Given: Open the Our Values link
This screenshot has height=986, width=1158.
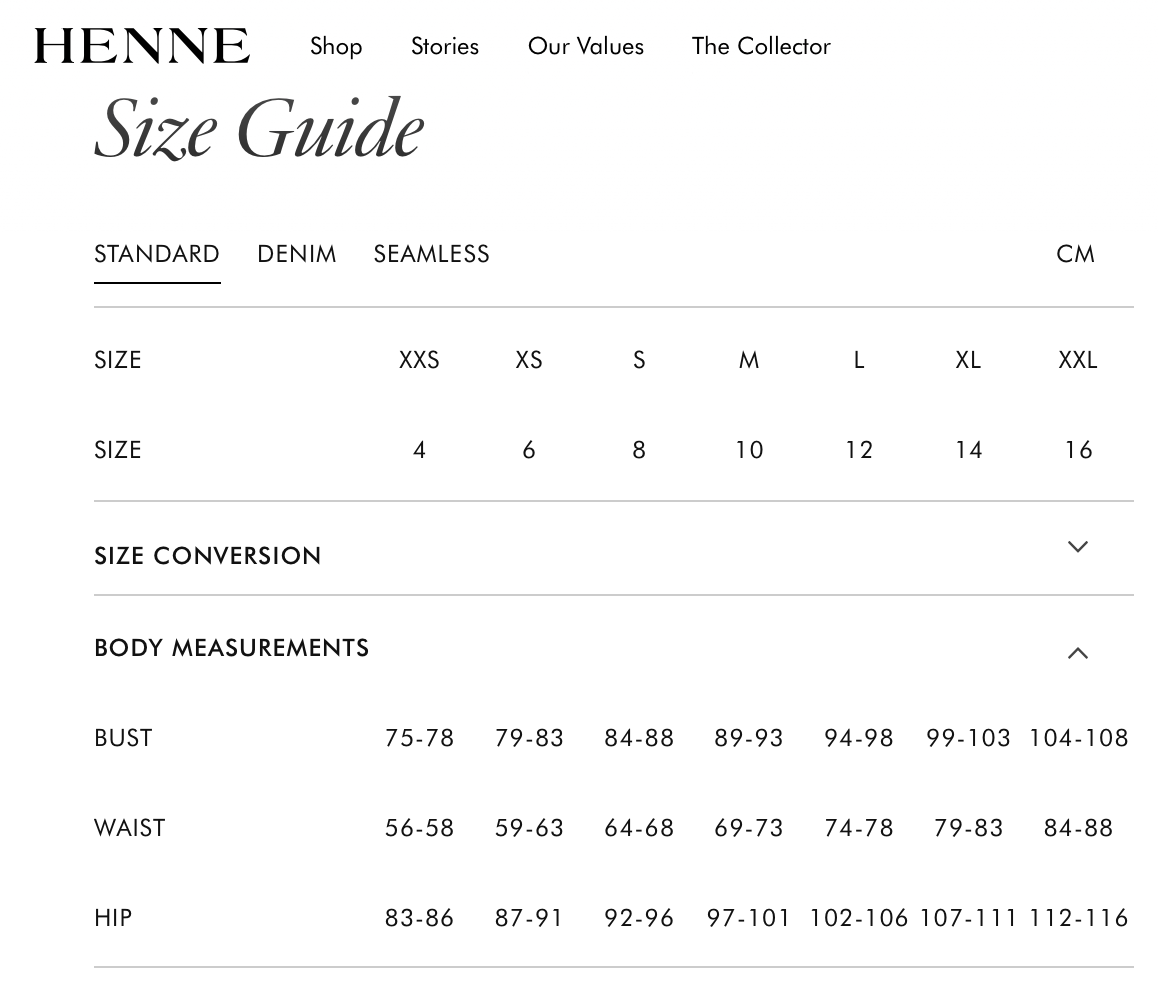Looking at the screenshot, I should coord(586,46).
